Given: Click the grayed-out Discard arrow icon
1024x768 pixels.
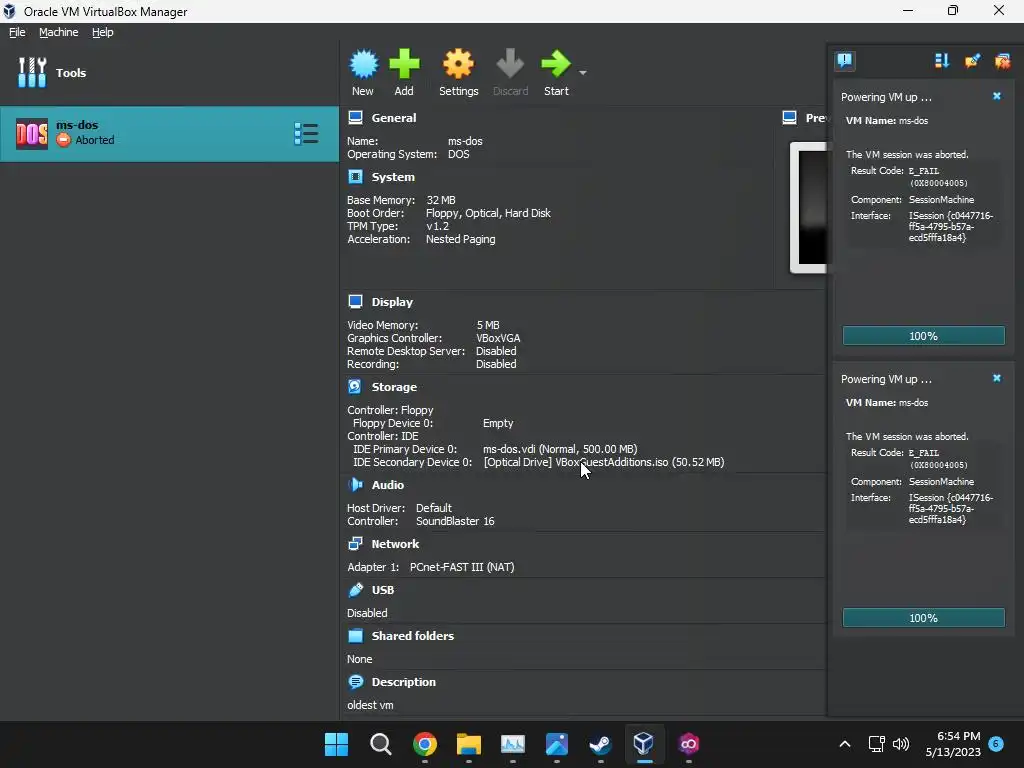Looking at the screenshot, I should point(510,64).
